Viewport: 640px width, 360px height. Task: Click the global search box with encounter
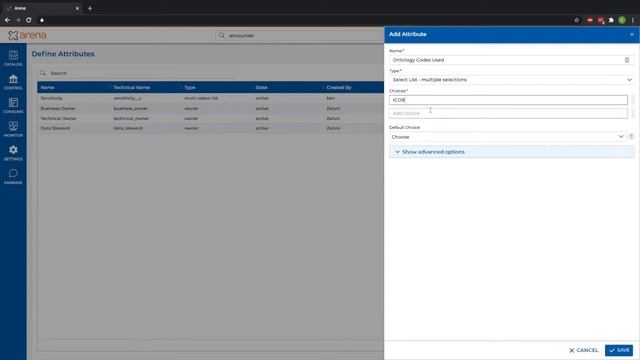coord(300,36)
